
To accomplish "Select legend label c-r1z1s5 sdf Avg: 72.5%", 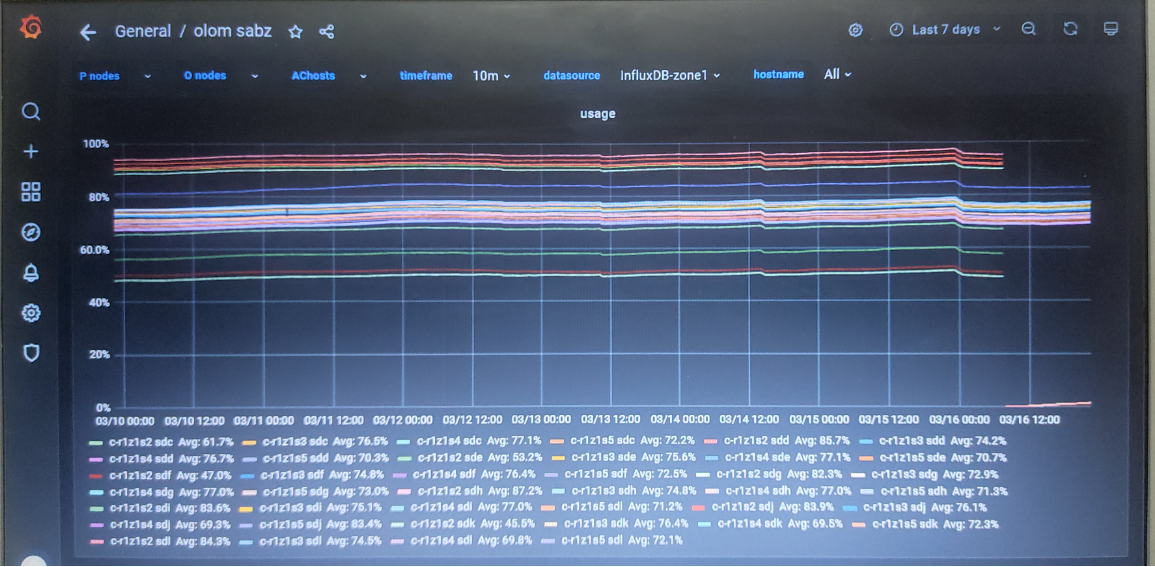I will click(x=626, y=475).
